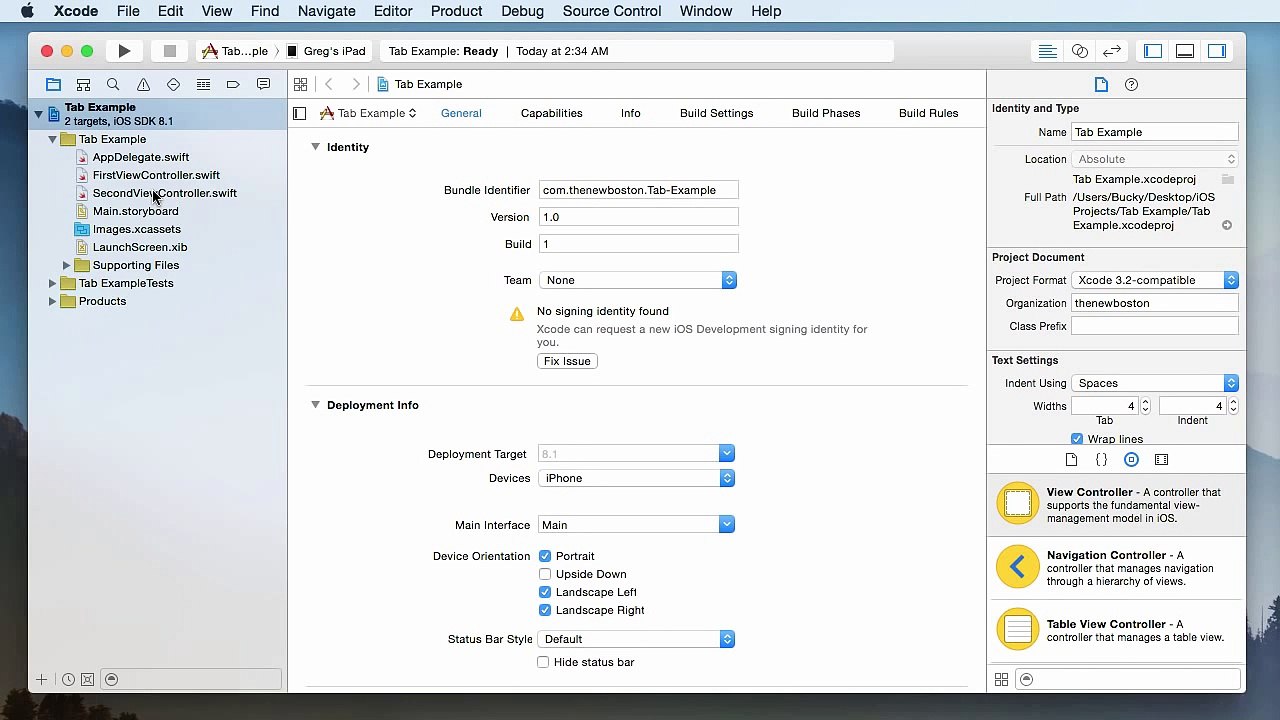The image size is (1280, 720).
Task: Add a new file with the plus button
Action: pyautogui.click(x=41, y=680)
